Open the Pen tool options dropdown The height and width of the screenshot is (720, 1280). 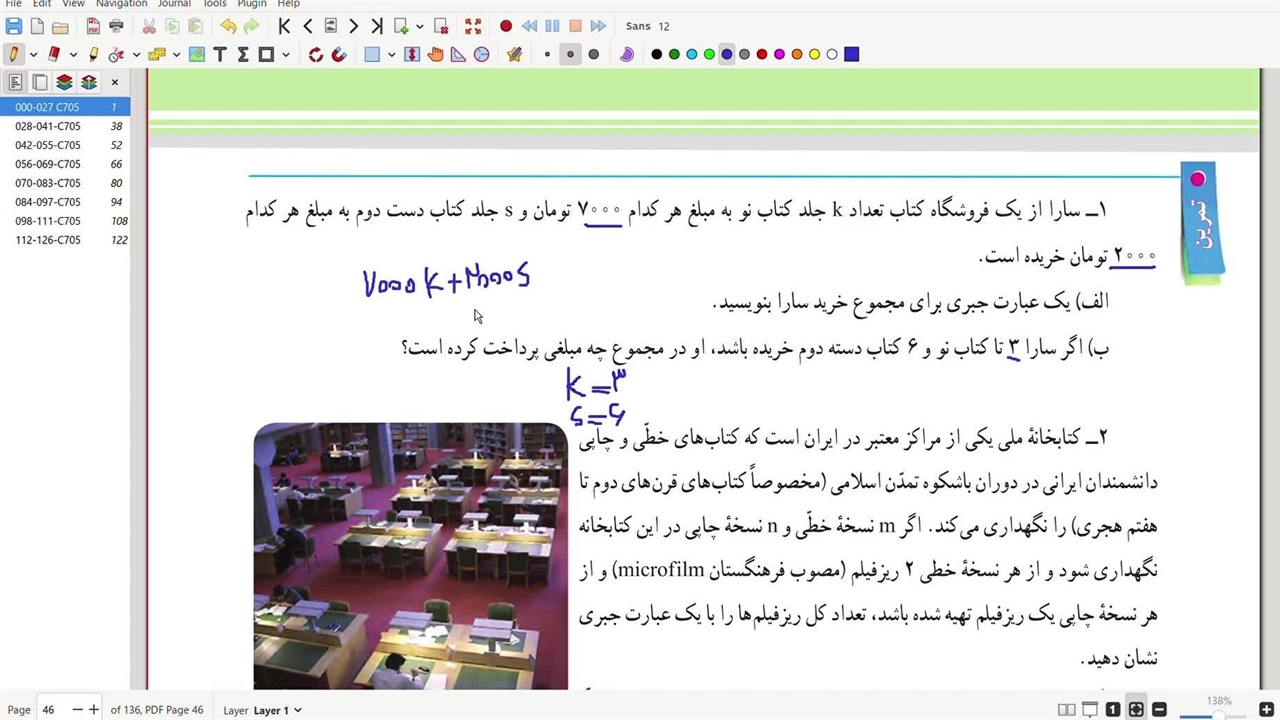click(x=33, y=55)
